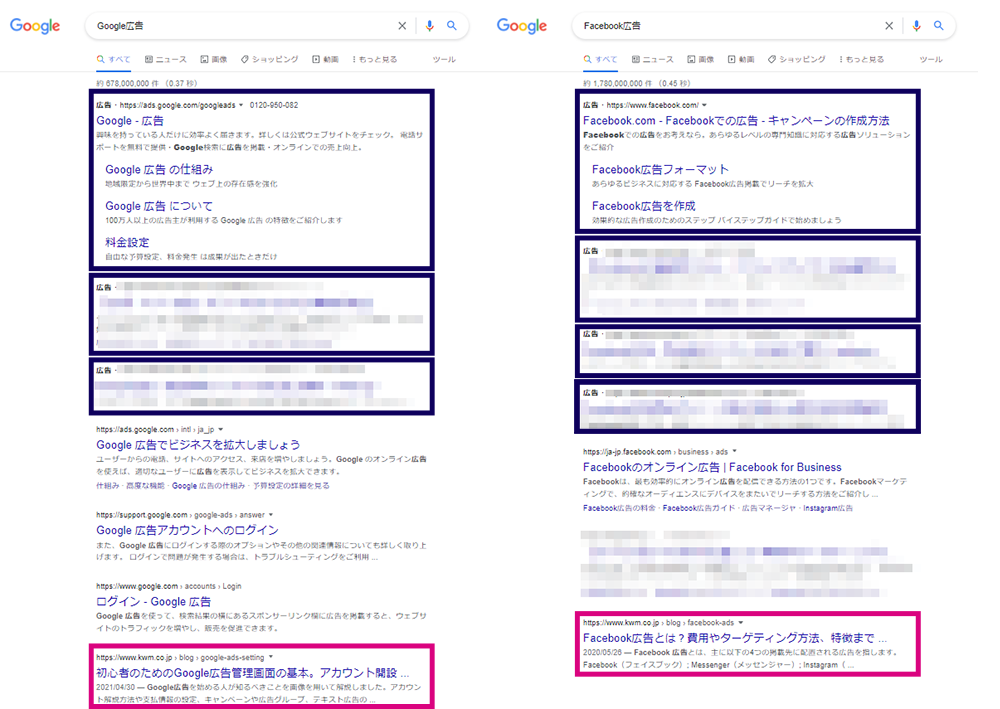Open the sitelink Google 広告 の仕組み

[x=159, y=170]
